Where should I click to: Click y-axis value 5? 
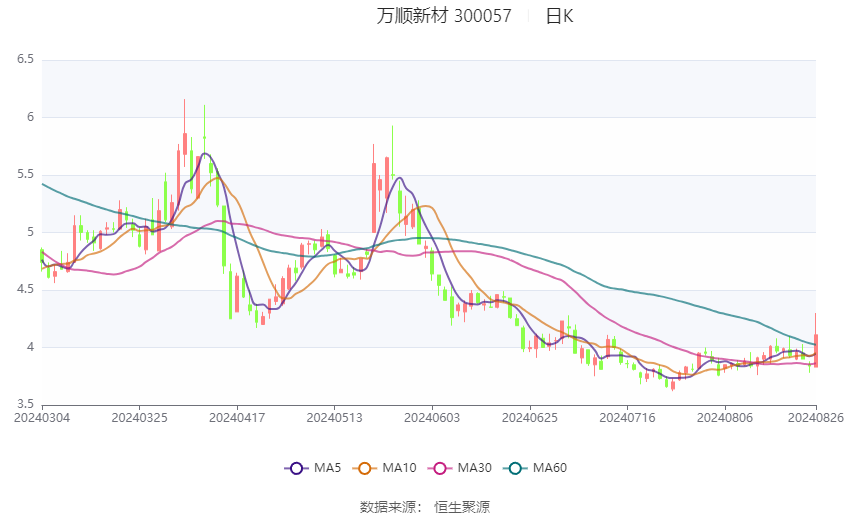coord(30,232)
